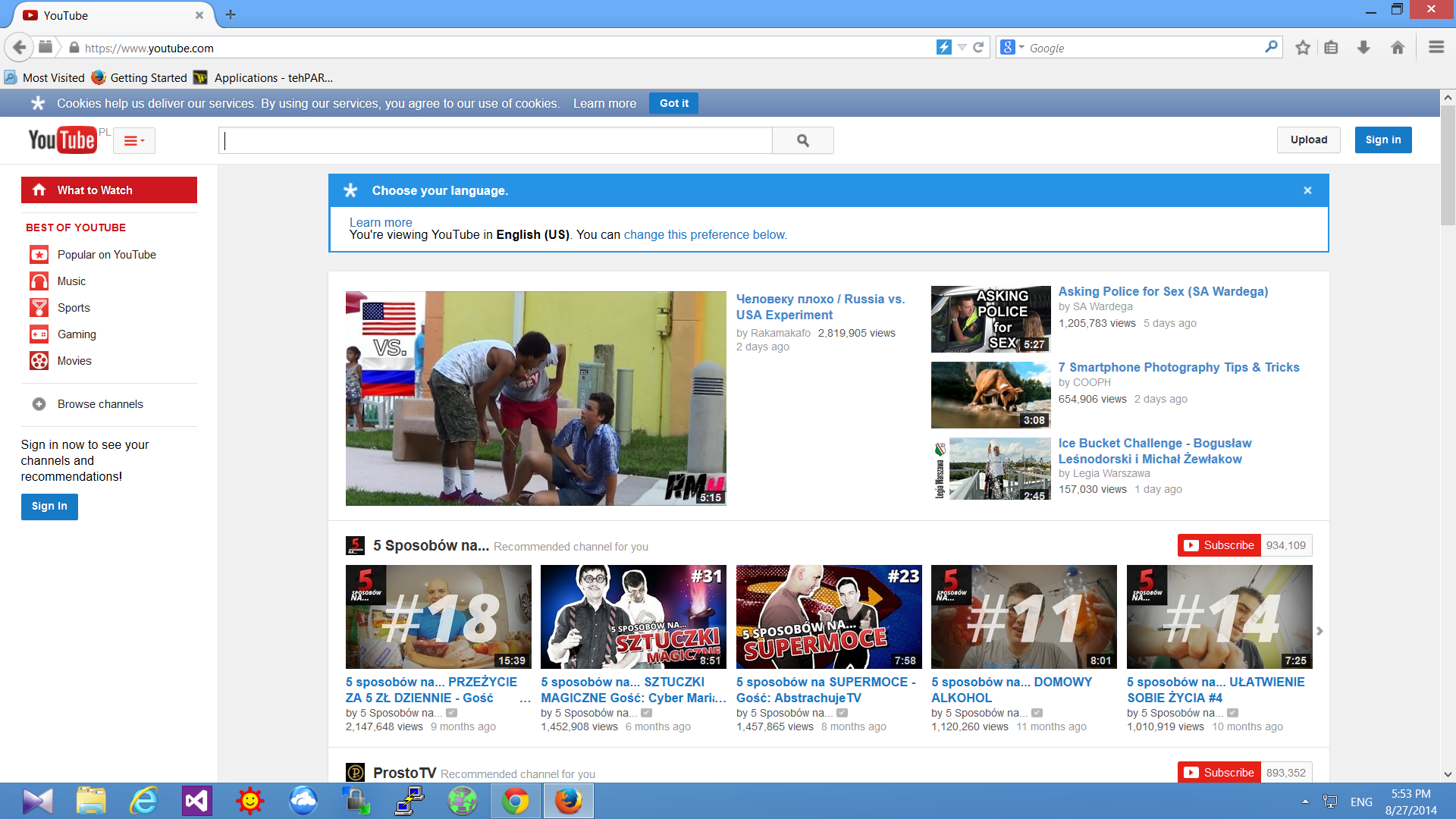Close the Choose your language banner

point(1307,190)
